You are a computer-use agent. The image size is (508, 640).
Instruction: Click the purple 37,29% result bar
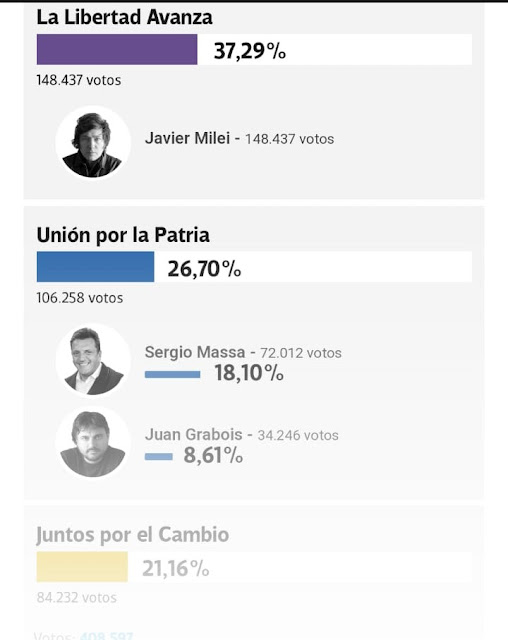[x=117, y=49]
